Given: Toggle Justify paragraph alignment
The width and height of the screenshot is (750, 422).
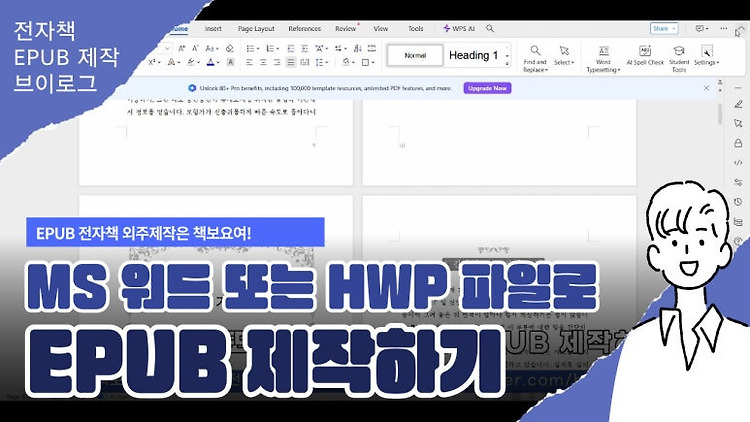Looking at the screenshot, I should (291, 62).
